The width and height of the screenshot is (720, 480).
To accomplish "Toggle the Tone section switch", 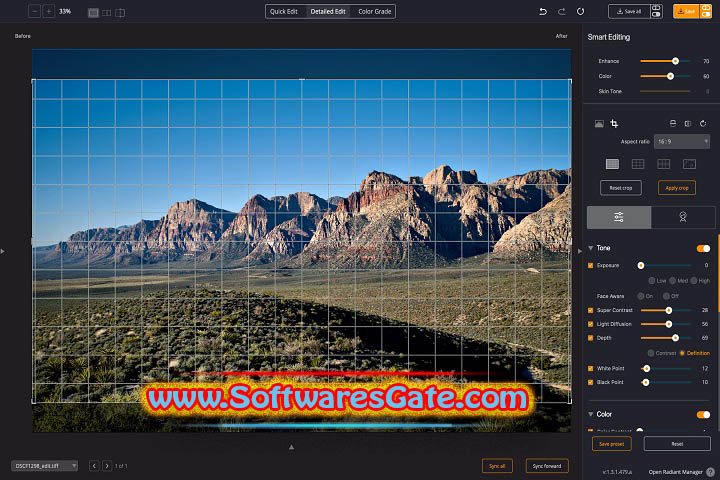I will tap(703, 248).
